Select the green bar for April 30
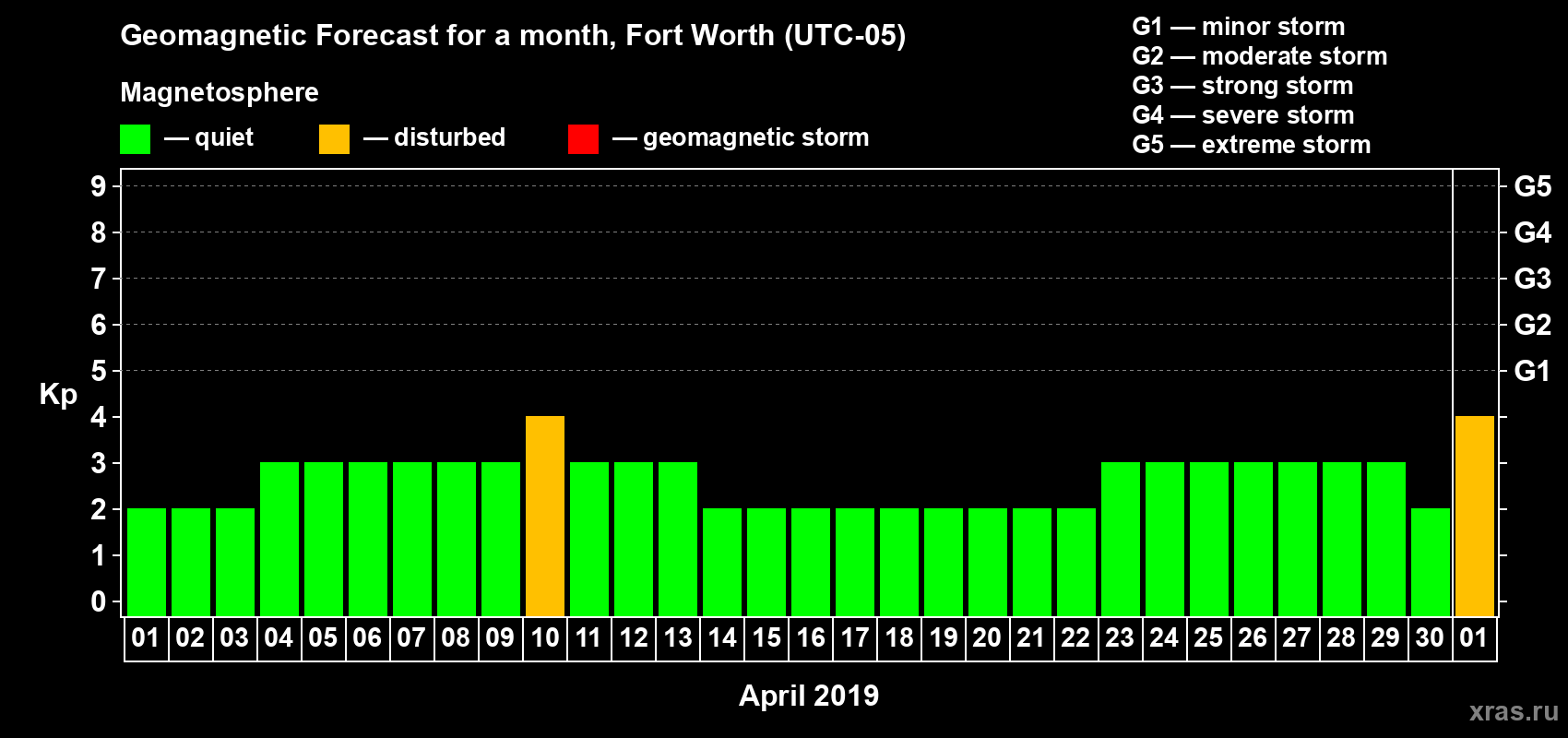 click(x=1431, y=562)
